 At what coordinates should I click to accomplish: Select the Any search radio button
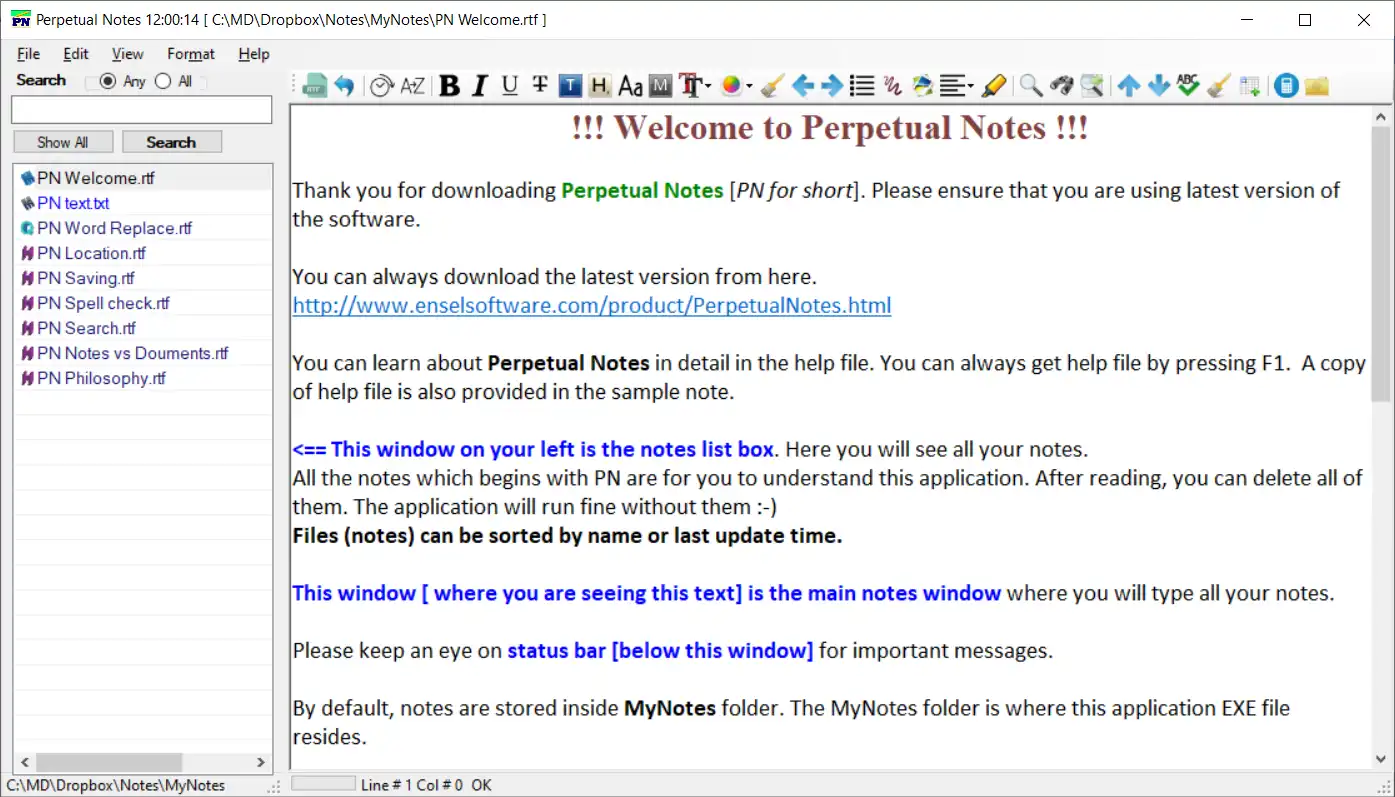tap(108, 81)
